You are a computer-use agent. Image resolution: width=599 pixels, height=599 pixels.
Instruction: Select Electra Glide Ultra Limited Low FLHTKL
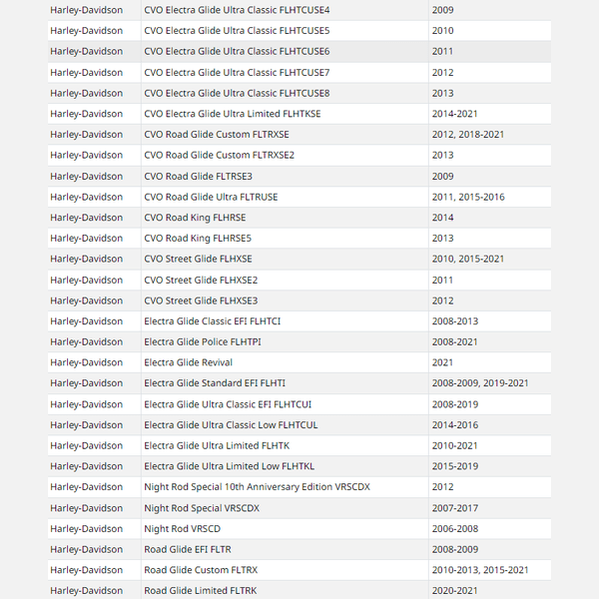(229, 466)
